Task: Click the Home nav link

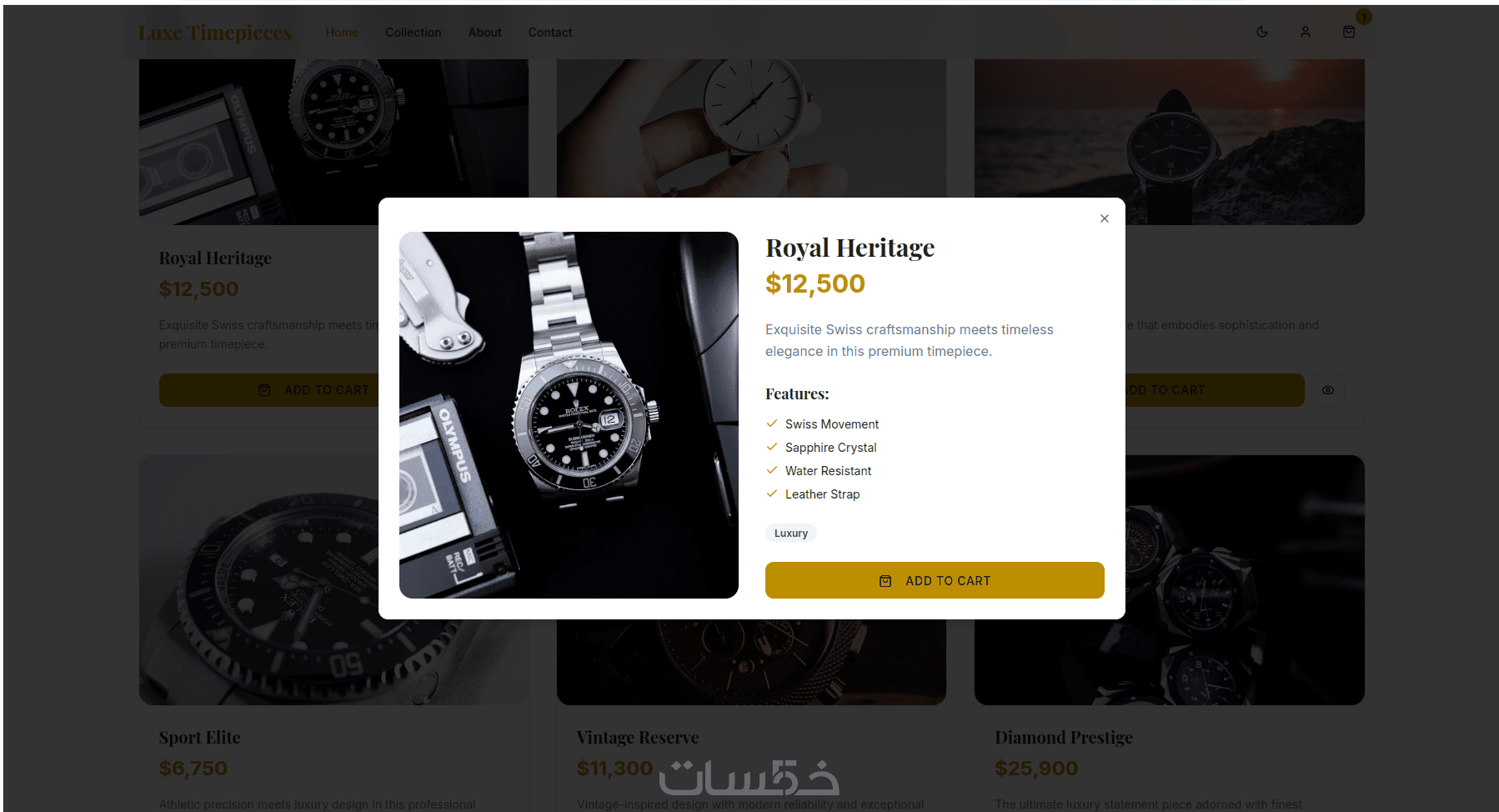Action: pyautogui.click(x=342, y=33)
